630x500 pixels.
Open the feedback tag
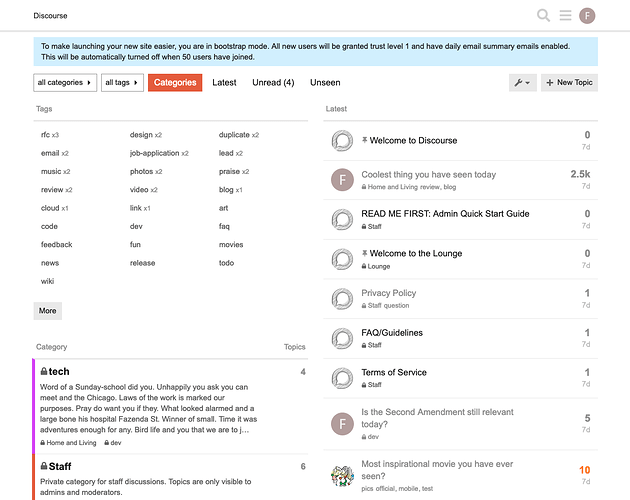[x=57, y=244]
